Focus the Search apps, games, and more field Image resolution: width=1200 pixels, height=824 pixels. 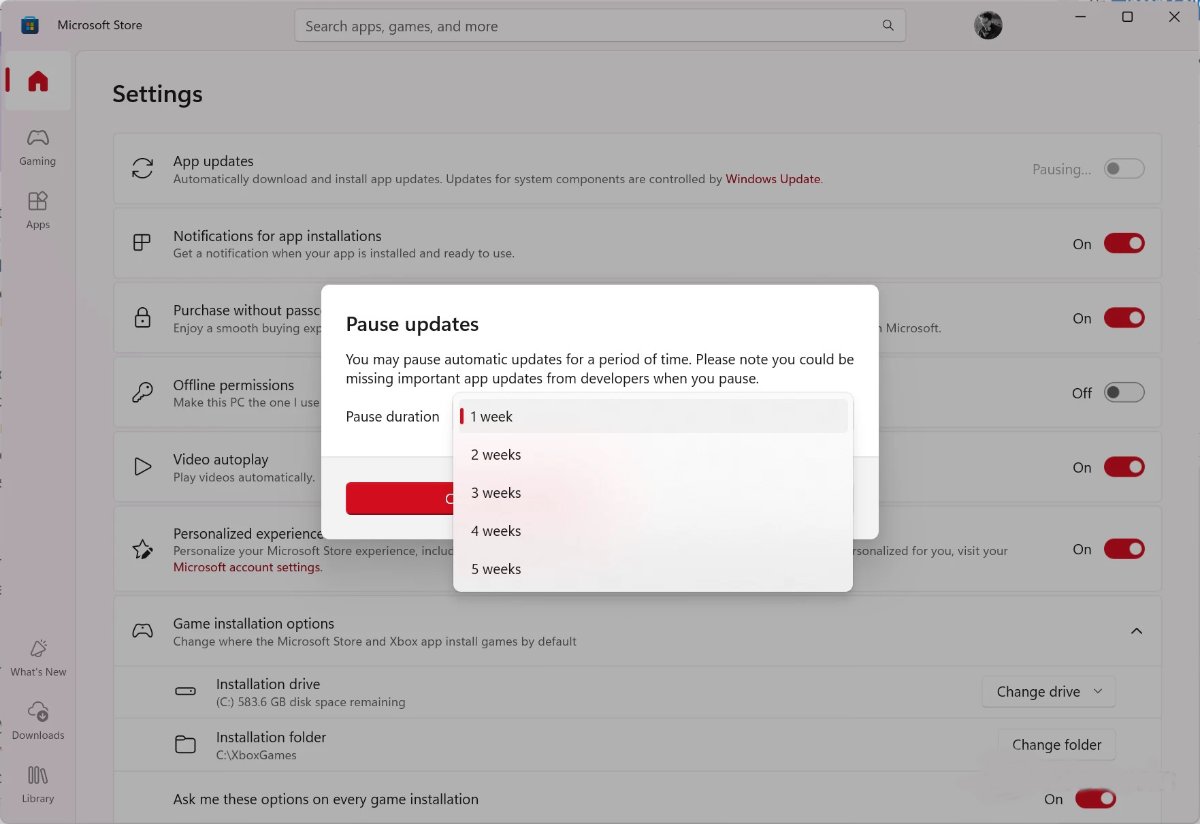600,26
